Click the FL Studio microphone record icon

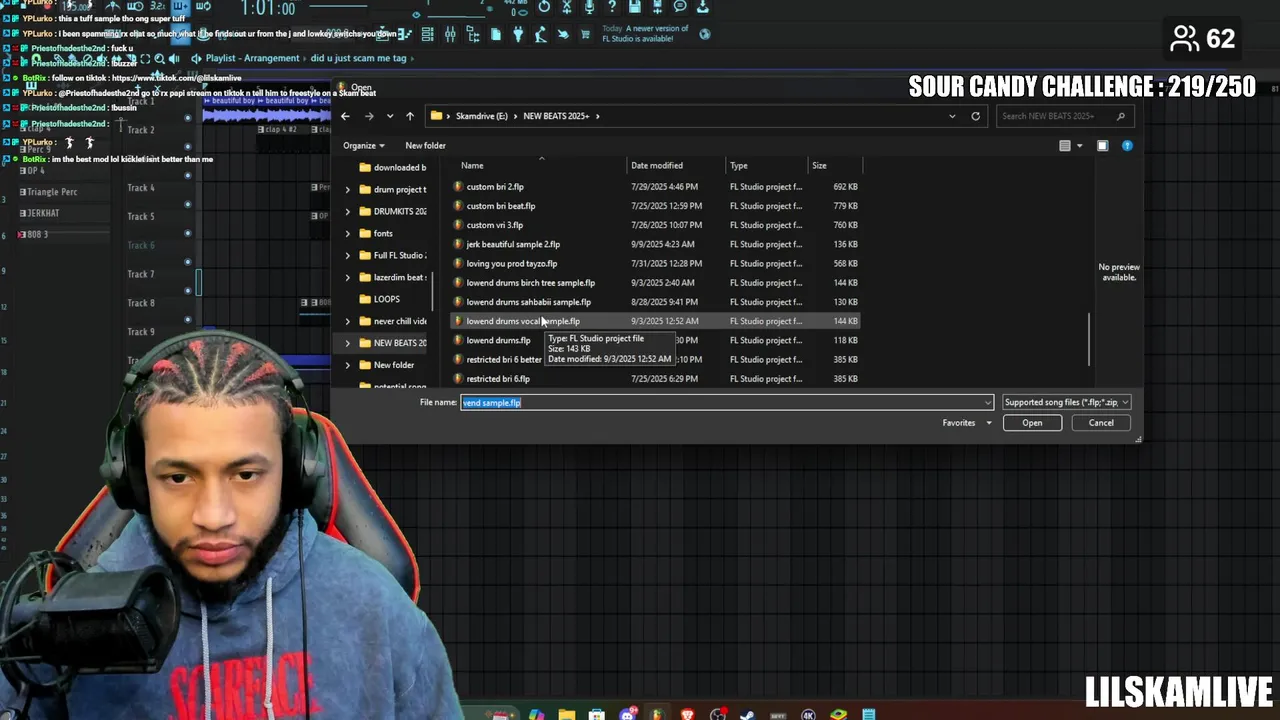(x=589, y=7)
